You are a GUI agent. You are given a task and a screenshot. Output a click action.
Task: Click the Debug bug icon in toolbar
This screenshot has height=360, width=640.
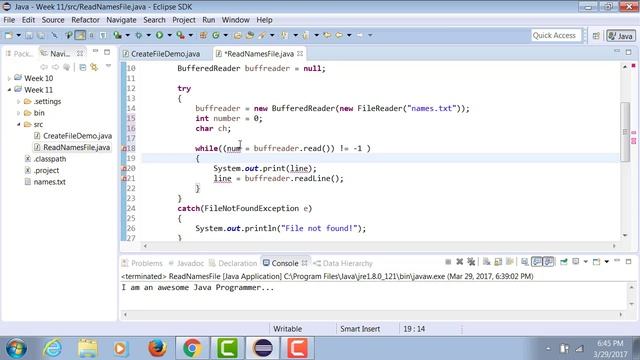[x=138, y=36]
